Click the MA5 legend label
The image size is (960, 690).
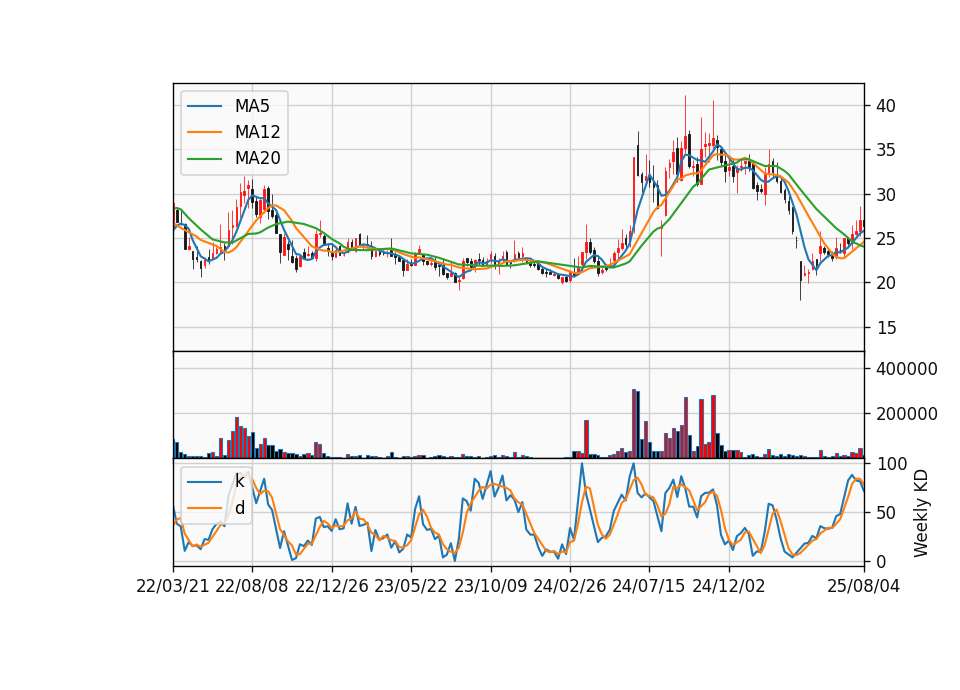point(252,106)
